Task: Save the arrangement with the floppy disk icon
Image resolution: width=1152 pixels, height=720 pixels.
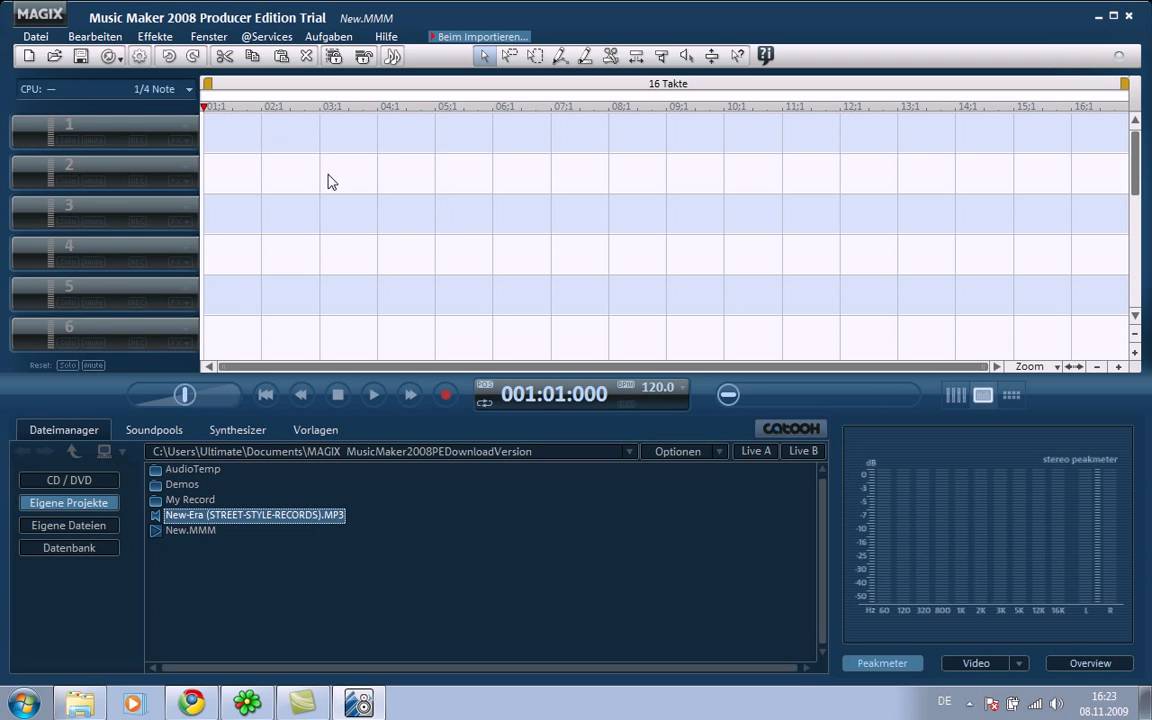Action: [81, 56]
